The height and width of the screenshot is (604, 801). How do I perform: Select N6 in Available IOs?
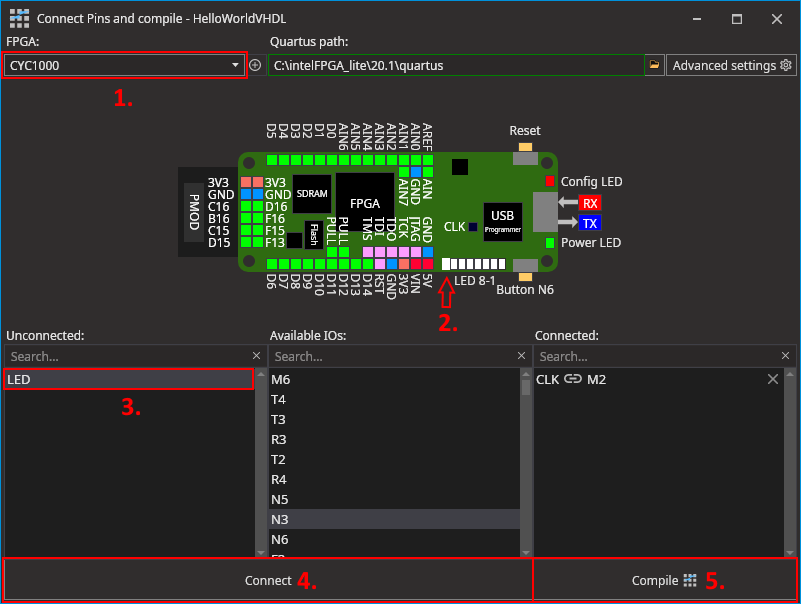pos(394,539)
